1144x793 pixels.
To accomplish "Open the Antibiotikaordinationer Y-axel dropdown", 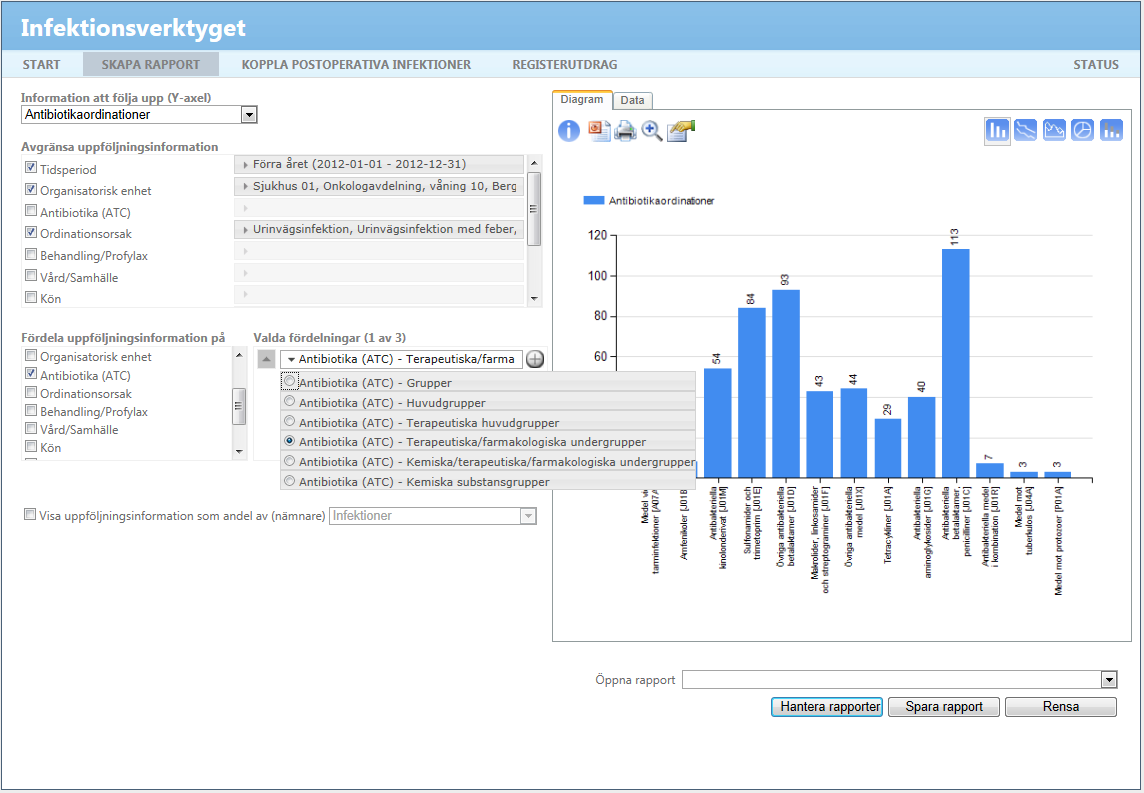I will (249, 115).
